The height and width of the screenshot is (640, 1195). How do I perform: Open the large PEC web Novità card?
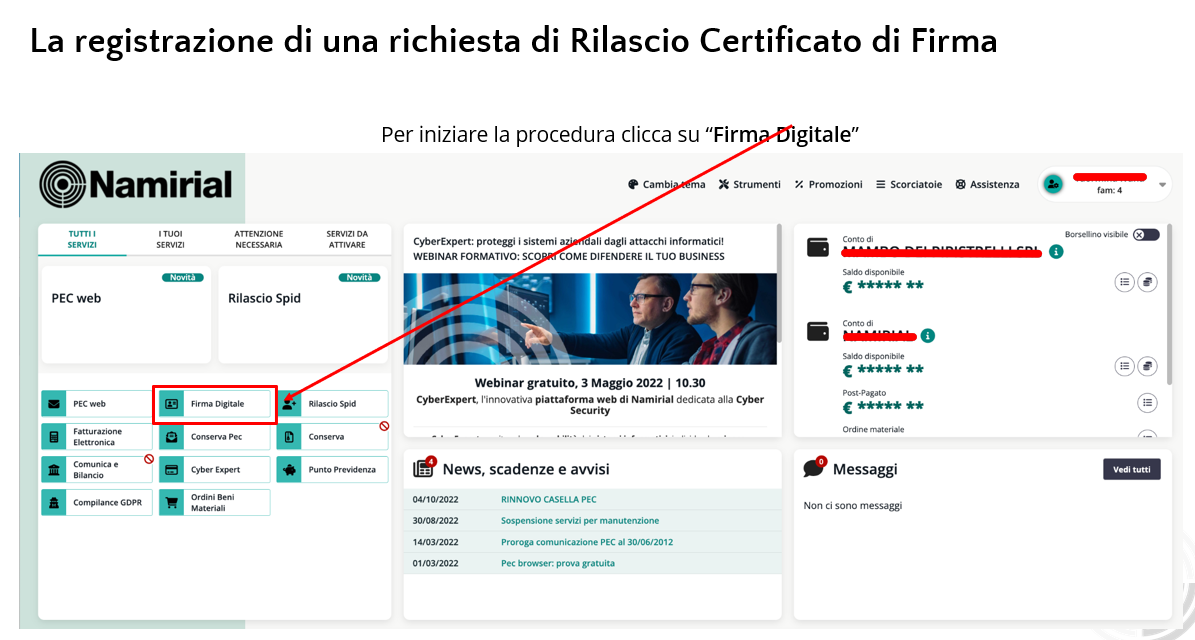[126, 315]
